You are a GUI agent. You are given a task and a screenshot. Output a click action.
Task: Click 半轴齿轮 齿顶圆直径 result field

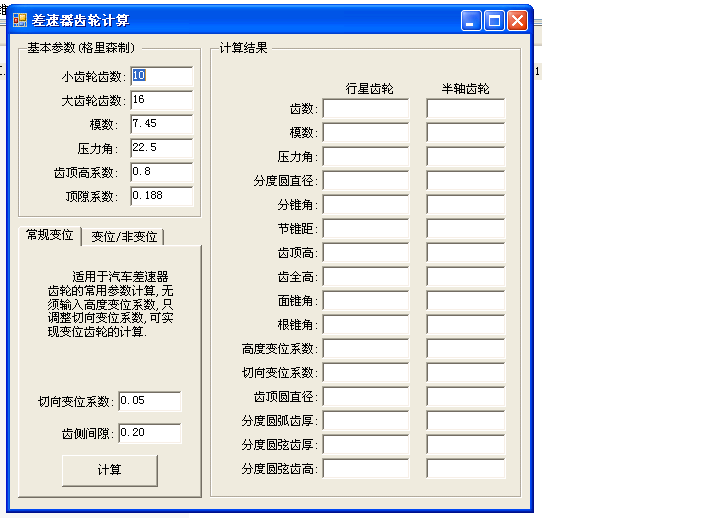466,397
